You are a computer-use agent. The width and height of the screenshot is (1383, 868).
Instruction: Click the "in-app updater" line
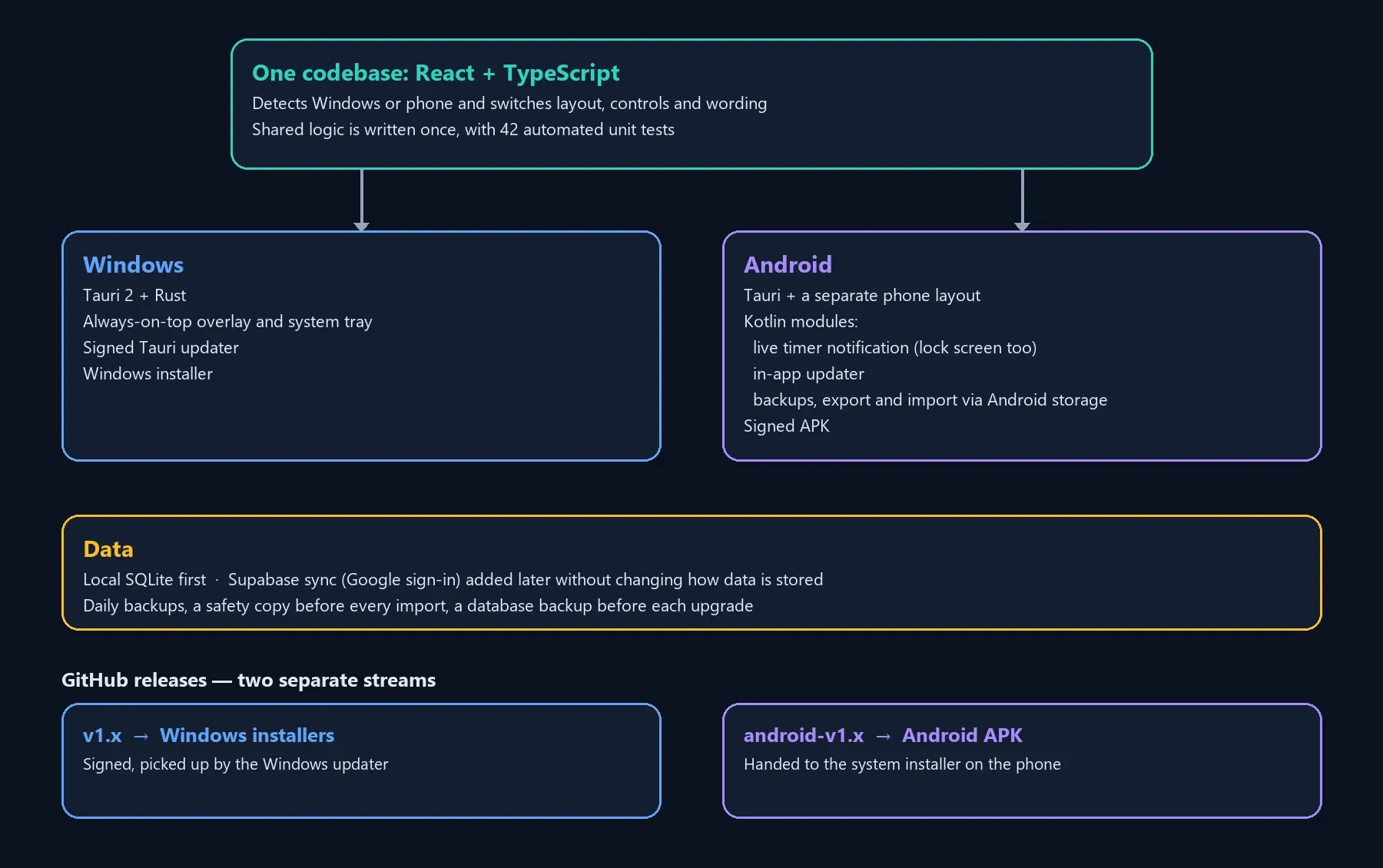point(808,374)
